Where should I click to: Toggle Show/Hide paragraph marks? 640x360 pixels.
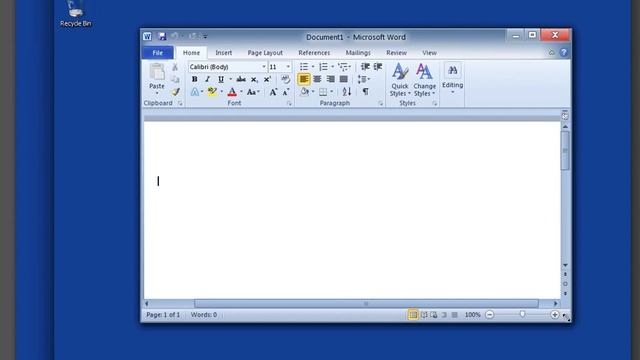pyautogui.click(x=366, y=92)
